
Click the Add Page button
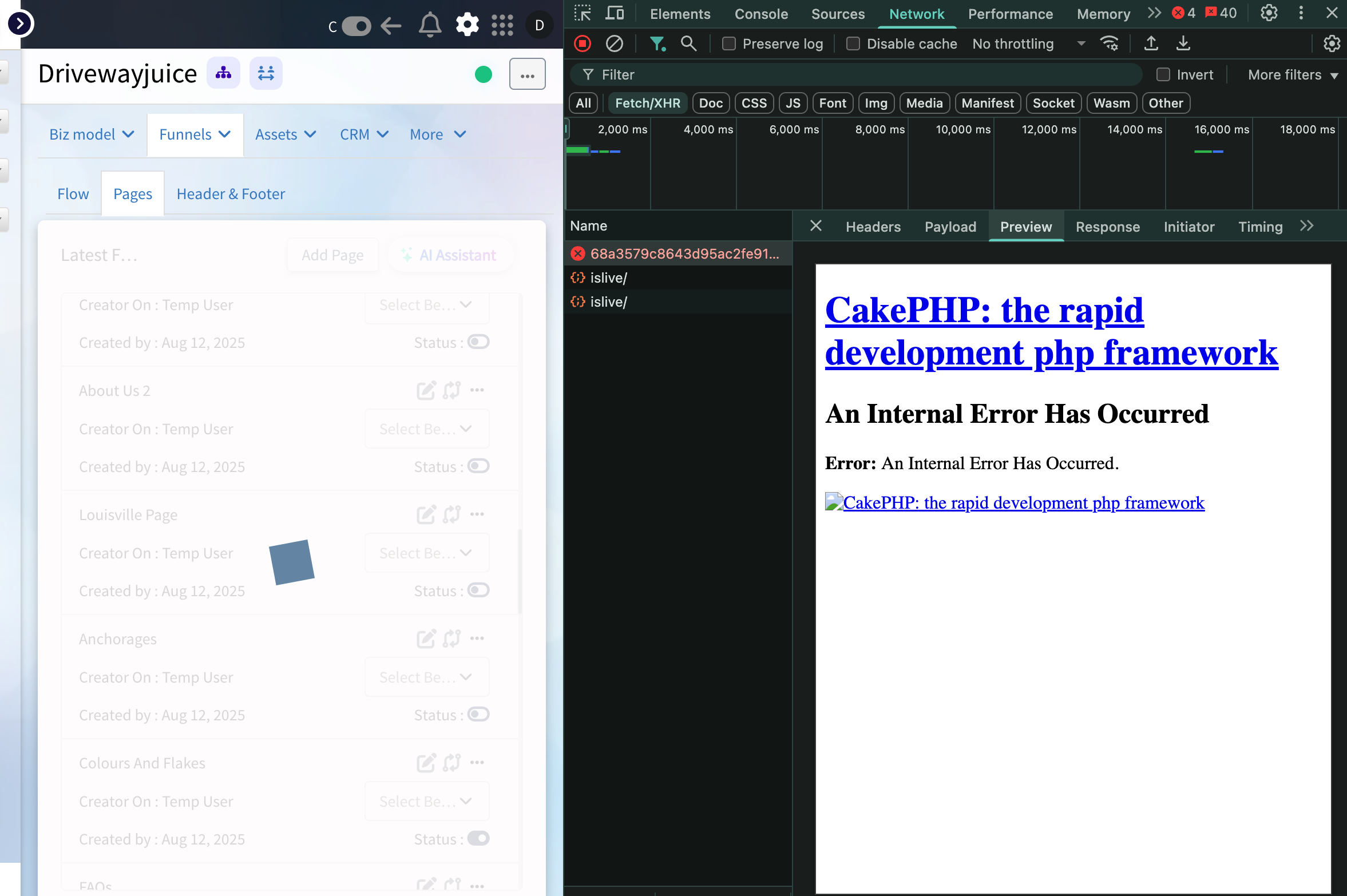332,255
